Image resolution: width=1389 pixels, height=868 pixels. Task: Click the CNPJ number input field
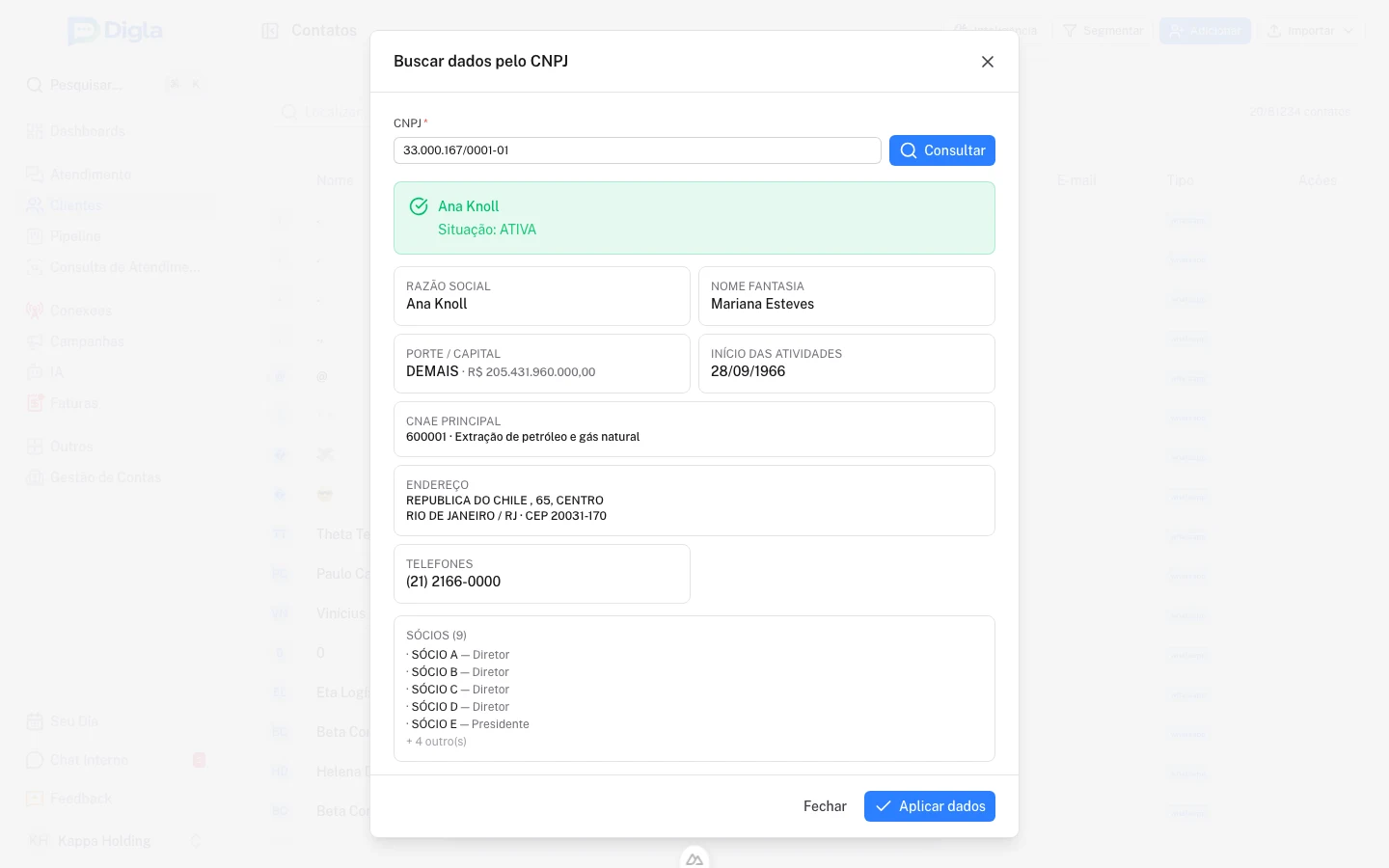(x=638, y=150)
